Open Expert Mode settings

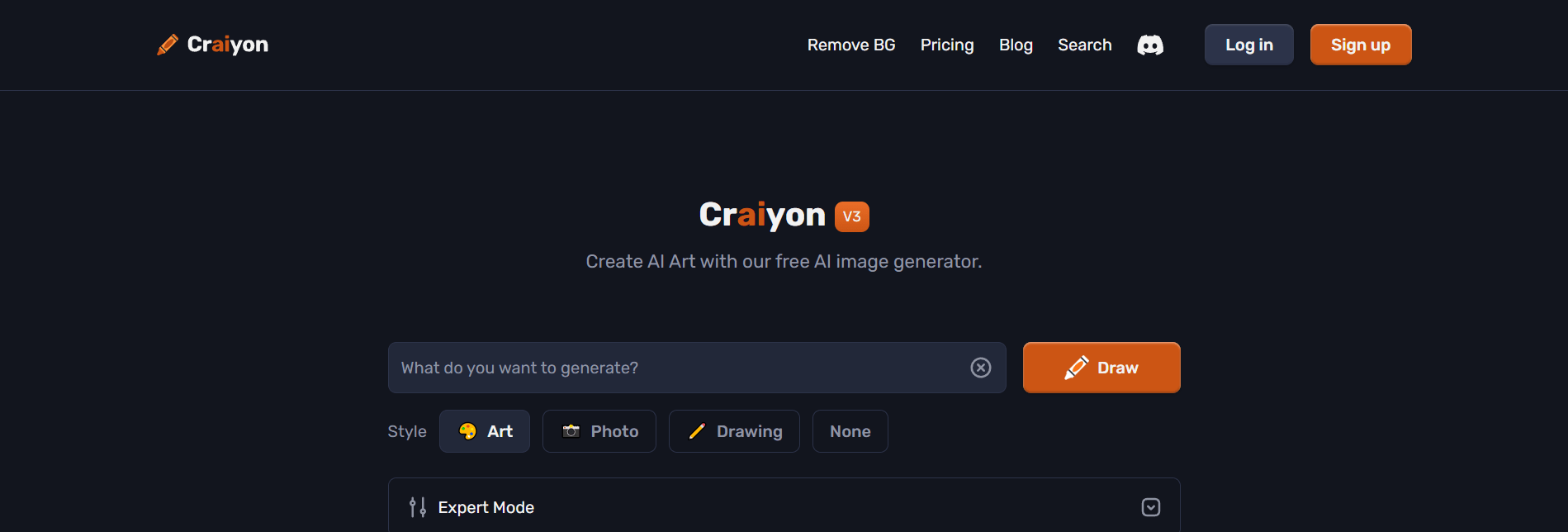486,506
